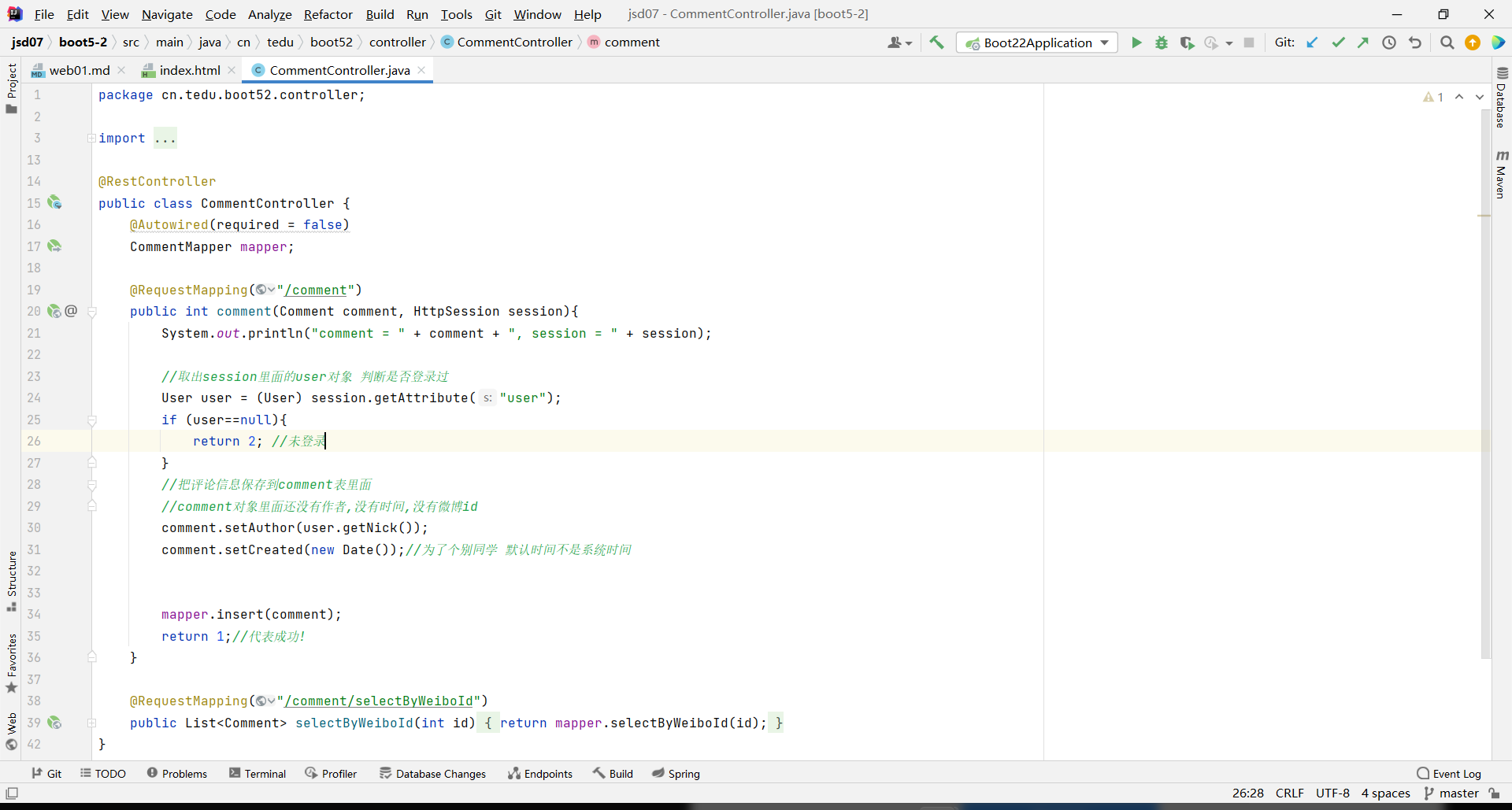The image size is (1512, 810).
Task: Open the Terminal tool window
Action: click(x=258, y=773)
